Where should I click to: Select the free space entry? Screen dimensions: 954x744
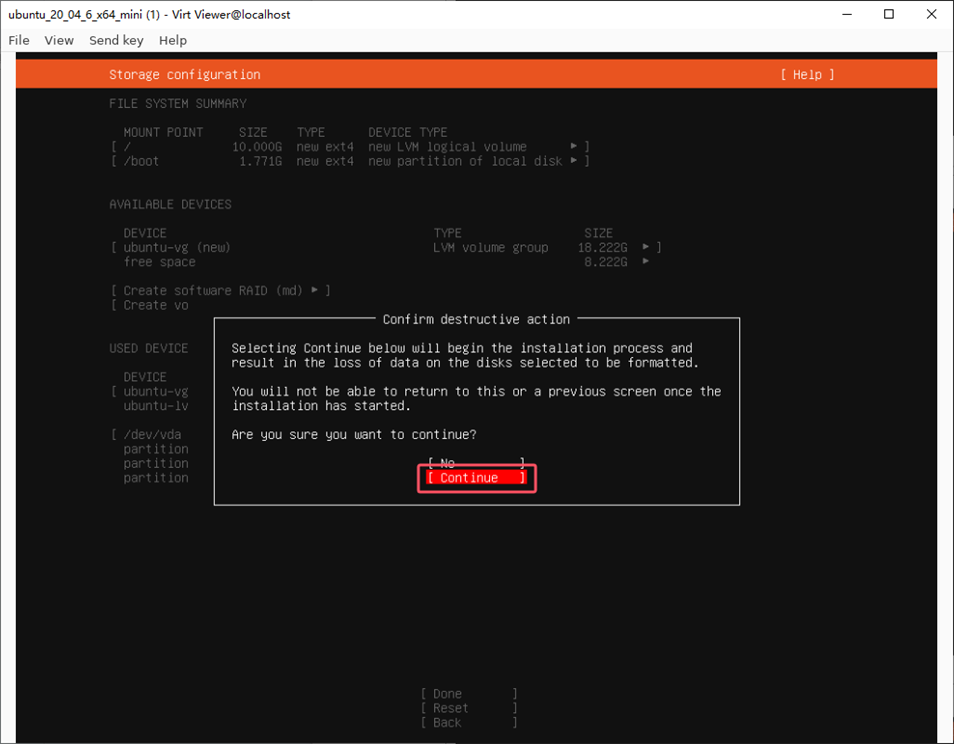tap(159, 262)
